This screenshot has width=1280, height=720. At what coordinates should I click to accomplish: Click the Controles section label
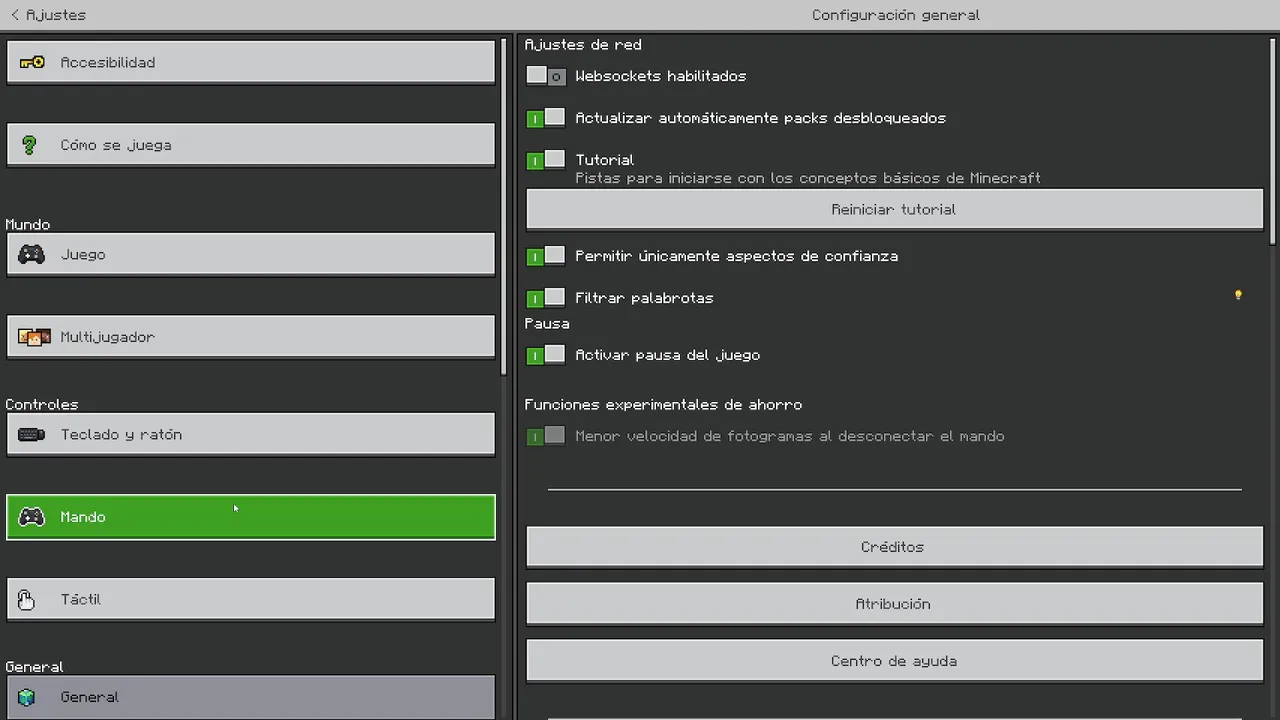[x=41, y=405]
